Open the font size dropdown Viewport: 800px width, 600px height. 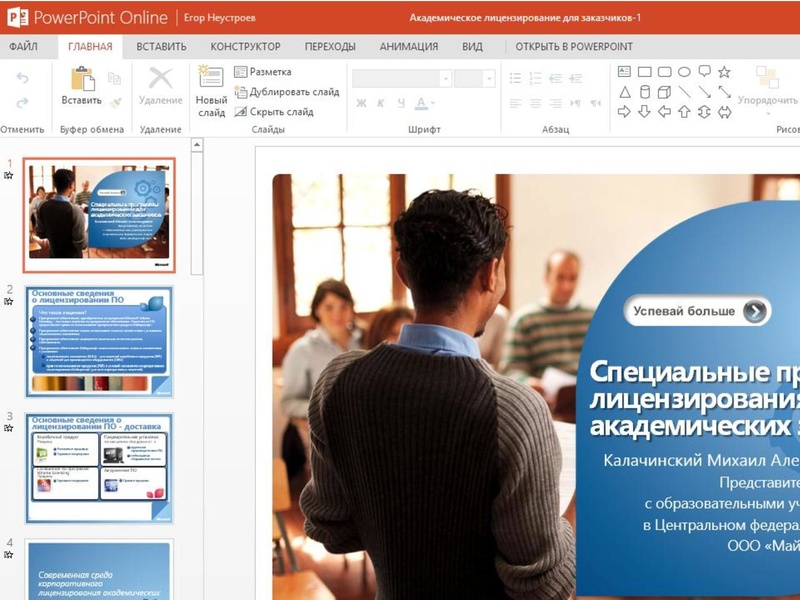click(x=489, y=78)
